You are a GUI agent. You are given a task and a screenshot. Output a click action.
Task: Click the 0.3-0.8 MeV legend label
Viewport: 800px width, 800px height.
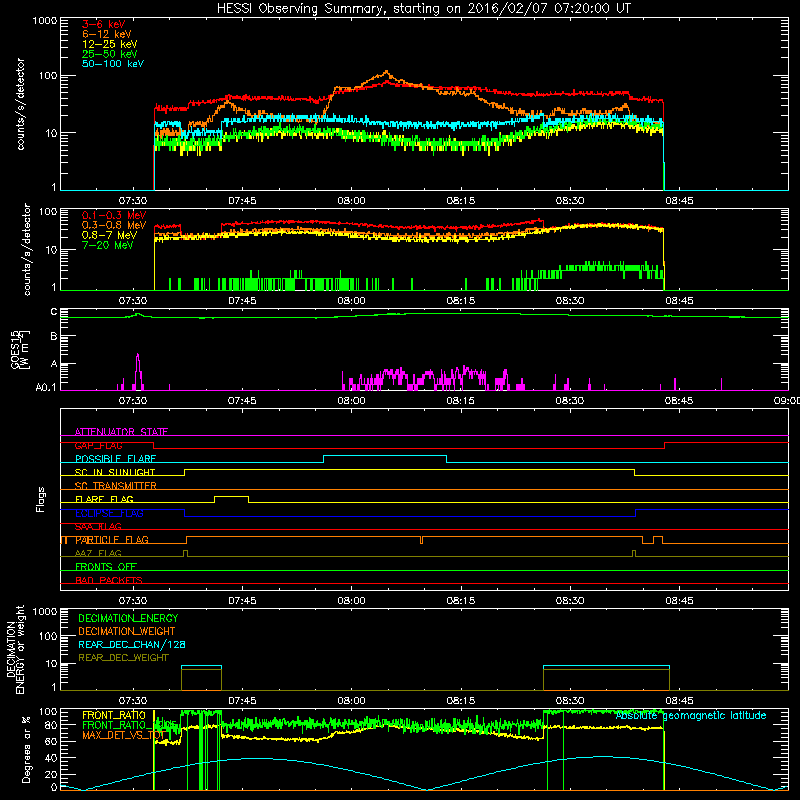pyautogui.click(x=114, y=225)
